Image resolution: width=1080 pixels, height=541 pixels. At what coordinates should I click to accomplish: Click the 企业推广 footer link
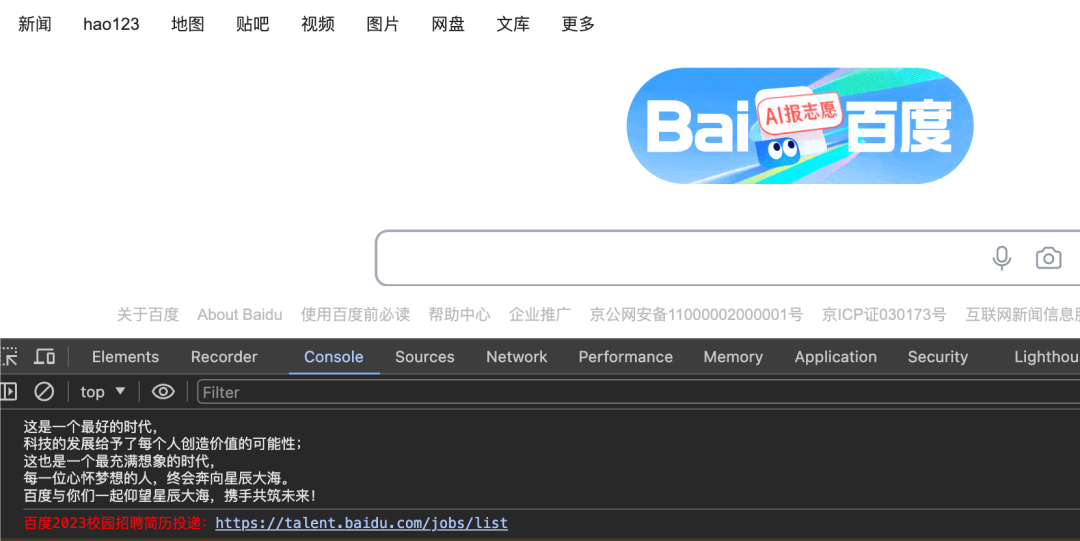pyautogui.click(x=540, y=314)
